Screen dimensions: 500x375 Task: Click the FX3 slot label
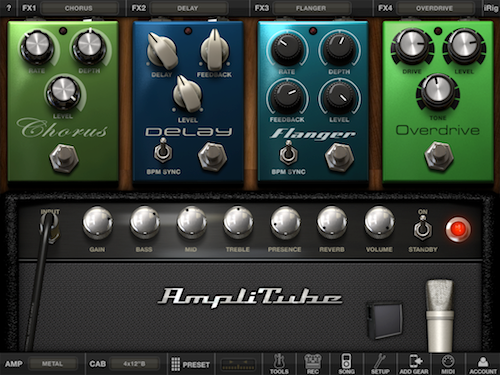(x=262, y=8)
